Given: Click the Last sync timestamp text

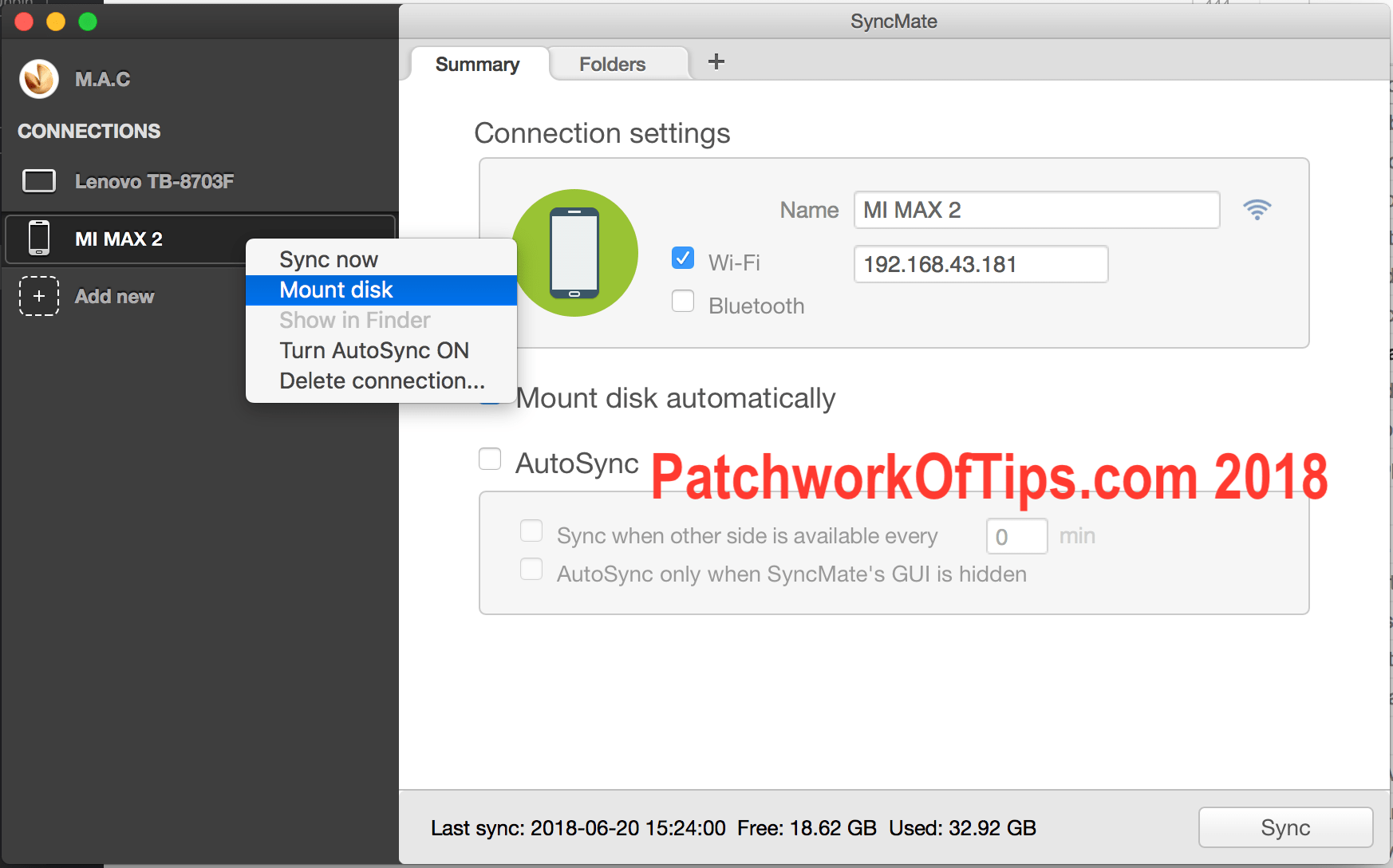Looking at the screenshot, I should point(578,828).
